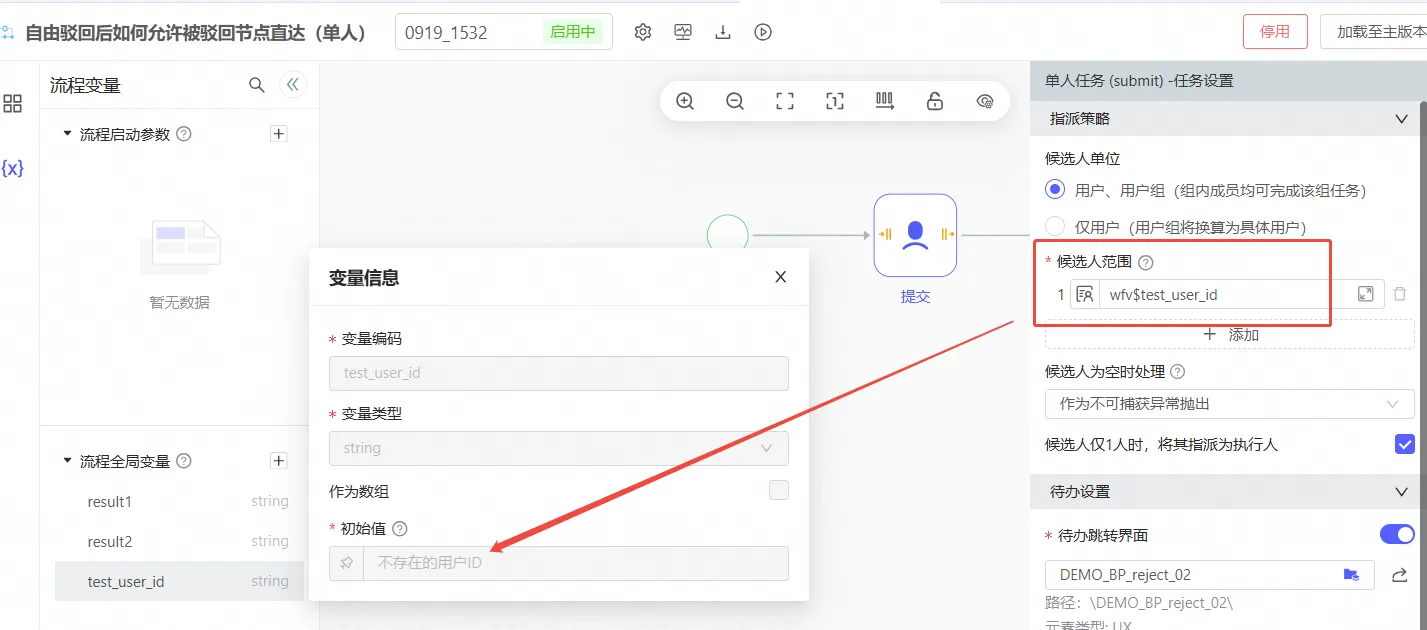This screenshot has width=1427, height=630.
Task: Collapse the 流程全局变量 tree section
Action: point(67,461)
